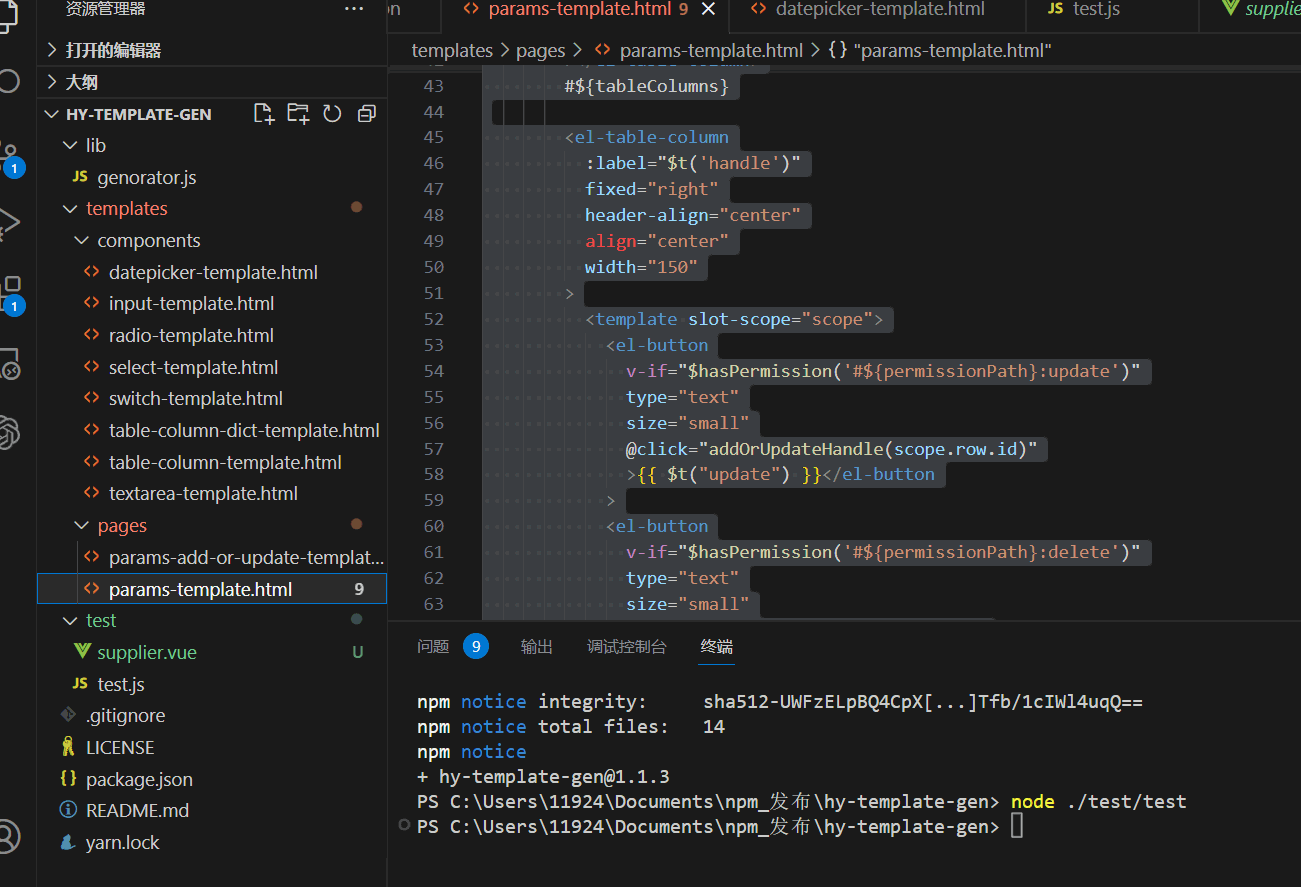The image size is (1301, 887).
Task: Refresh the file explorer
Action: tap(333, 113)
